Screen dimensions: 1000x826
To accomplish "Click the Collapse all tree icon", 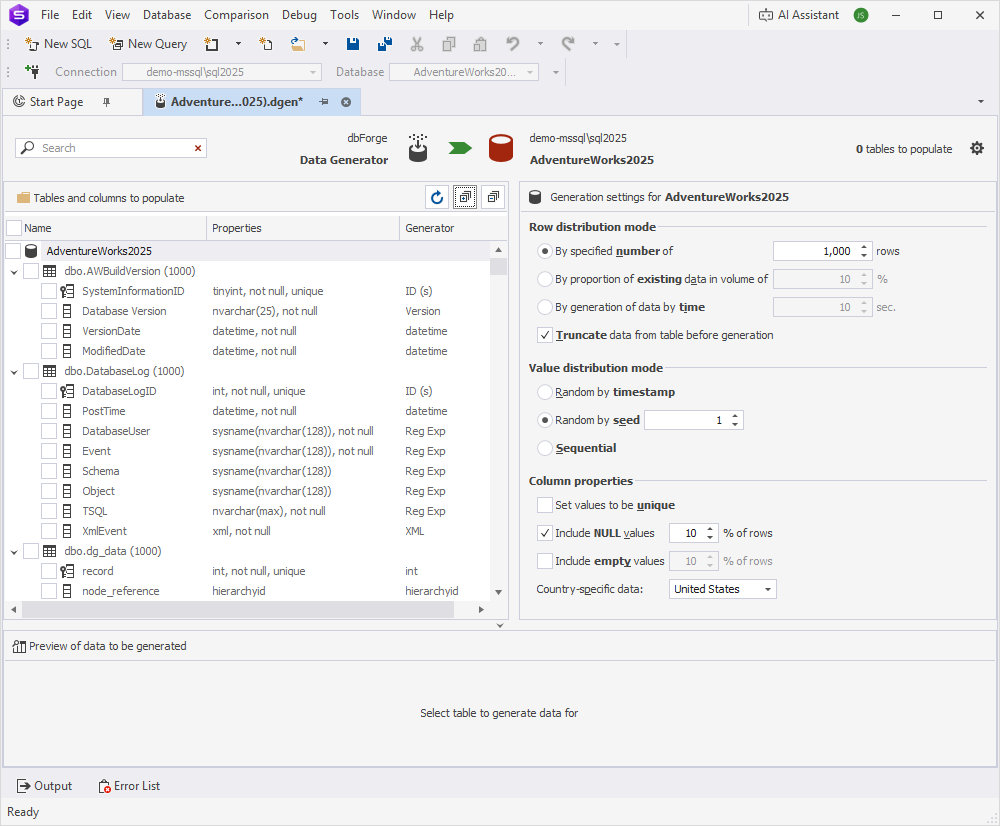I will pos(493,198).
